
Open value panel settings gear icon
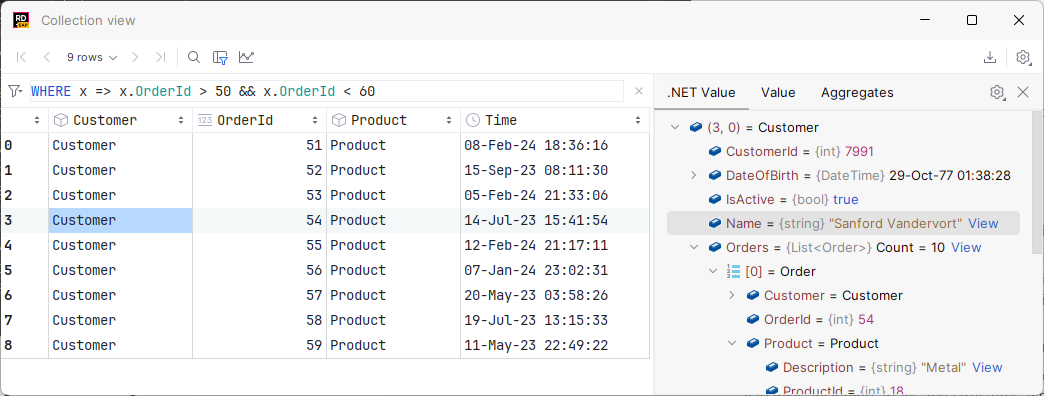click(997, 93)
